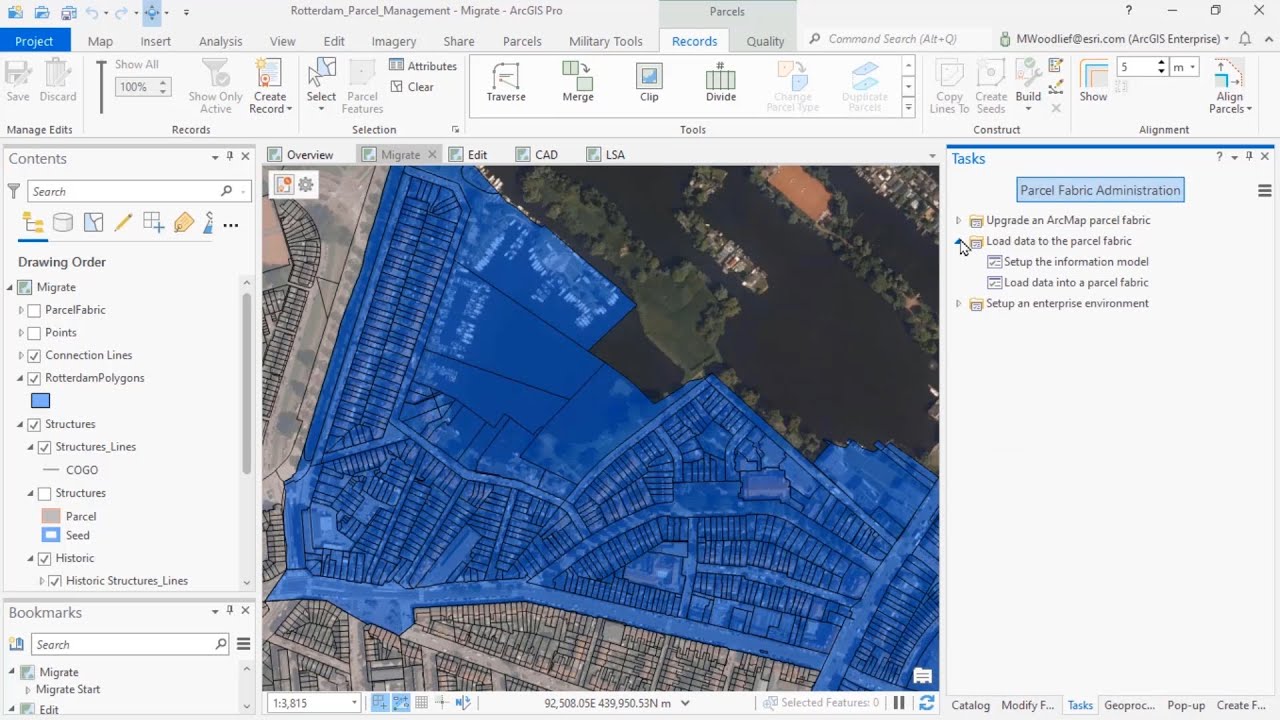Click the Parcel symbol swatch
Image resolution: width=1280 pixels, height=720 pixels.
pyautogui.click(x=51, y=516)
